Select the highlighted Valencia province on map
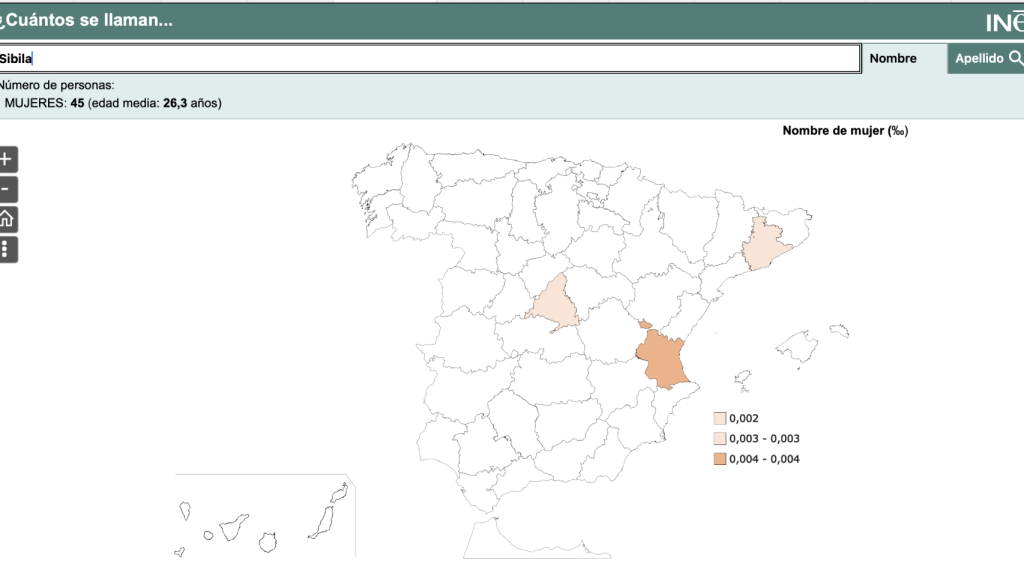1024x576 pixels. (664, 360)
